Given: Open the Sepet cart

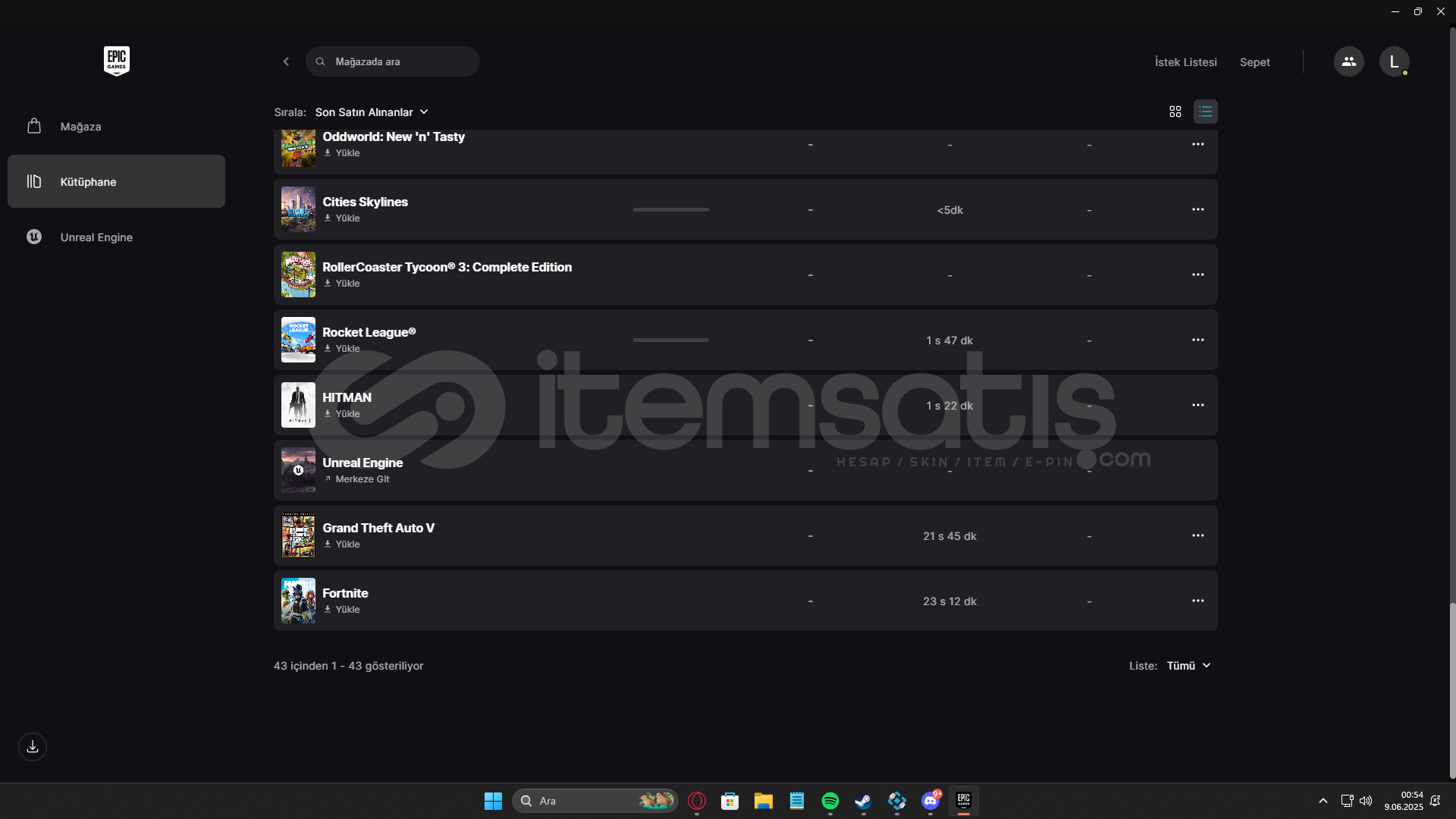Looking at the screenshot, I should (1255, 62).
